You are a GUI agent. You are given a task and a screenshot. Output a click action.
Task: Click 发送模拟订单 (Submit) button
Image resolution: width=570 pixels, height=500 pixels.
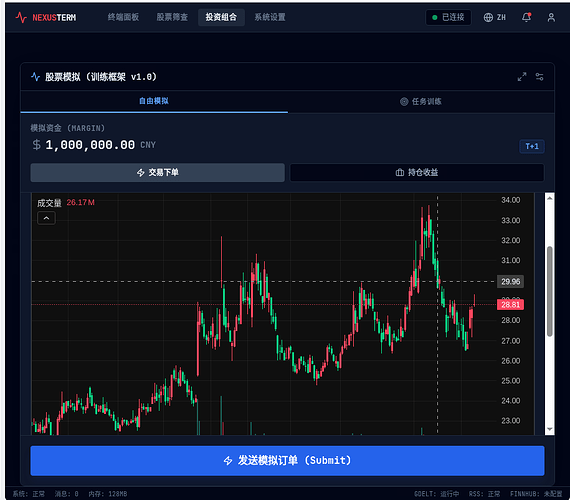[287, 460]
